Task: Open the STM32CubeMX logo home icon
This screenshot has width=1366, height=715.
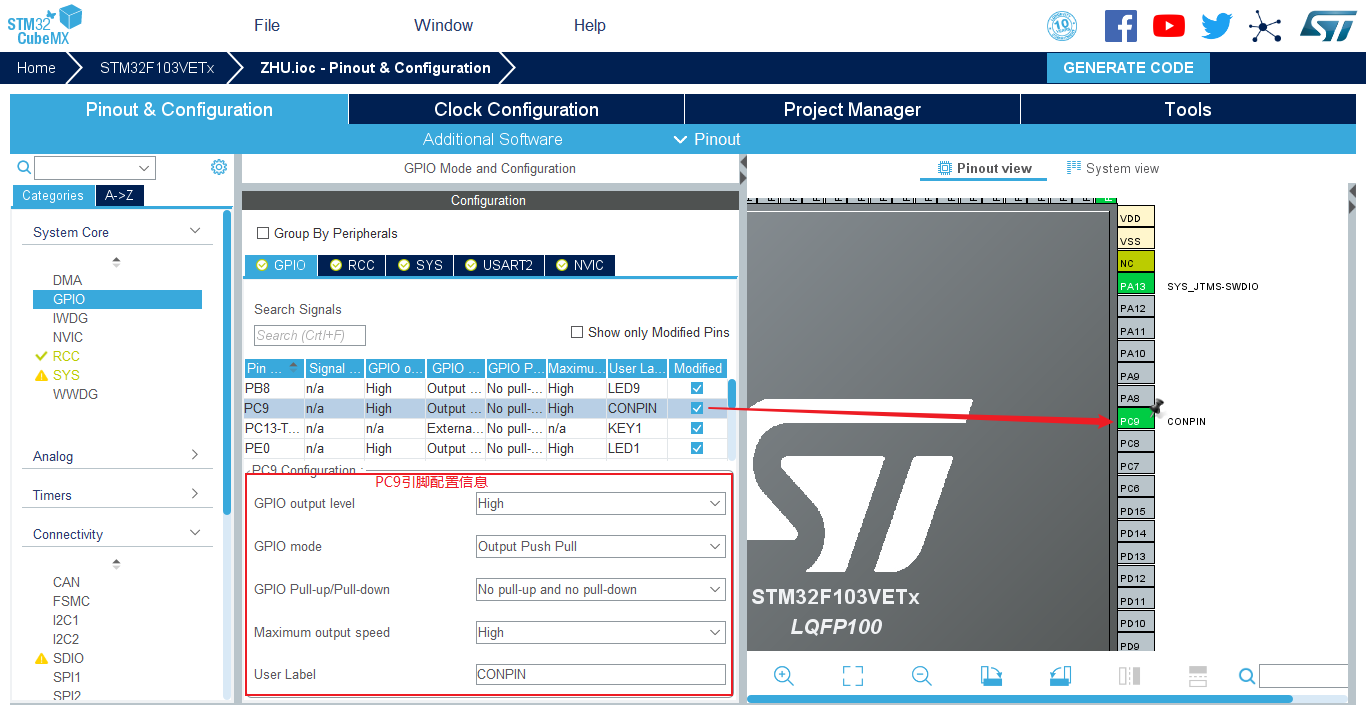Action: tap(45, 24)
